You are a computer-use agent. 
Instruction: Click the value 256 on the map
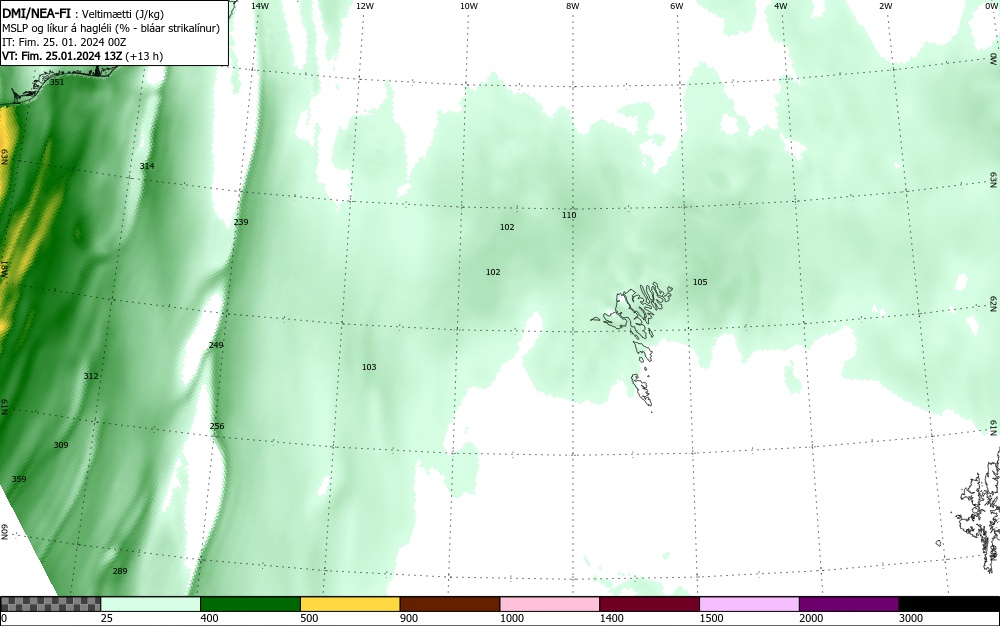(x=217, y=426)
